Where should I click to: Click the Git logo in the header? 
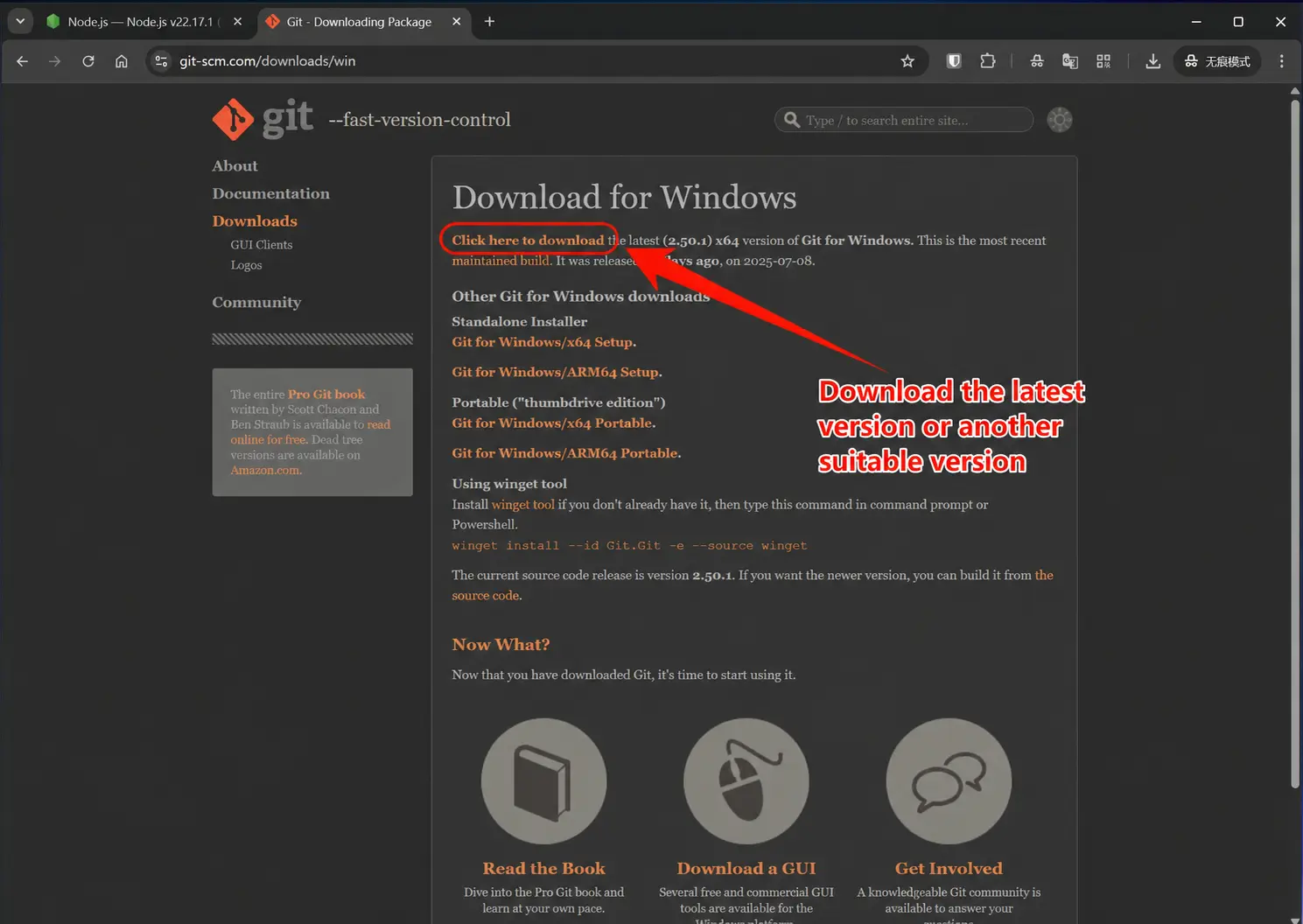click(x=263, y=119)
